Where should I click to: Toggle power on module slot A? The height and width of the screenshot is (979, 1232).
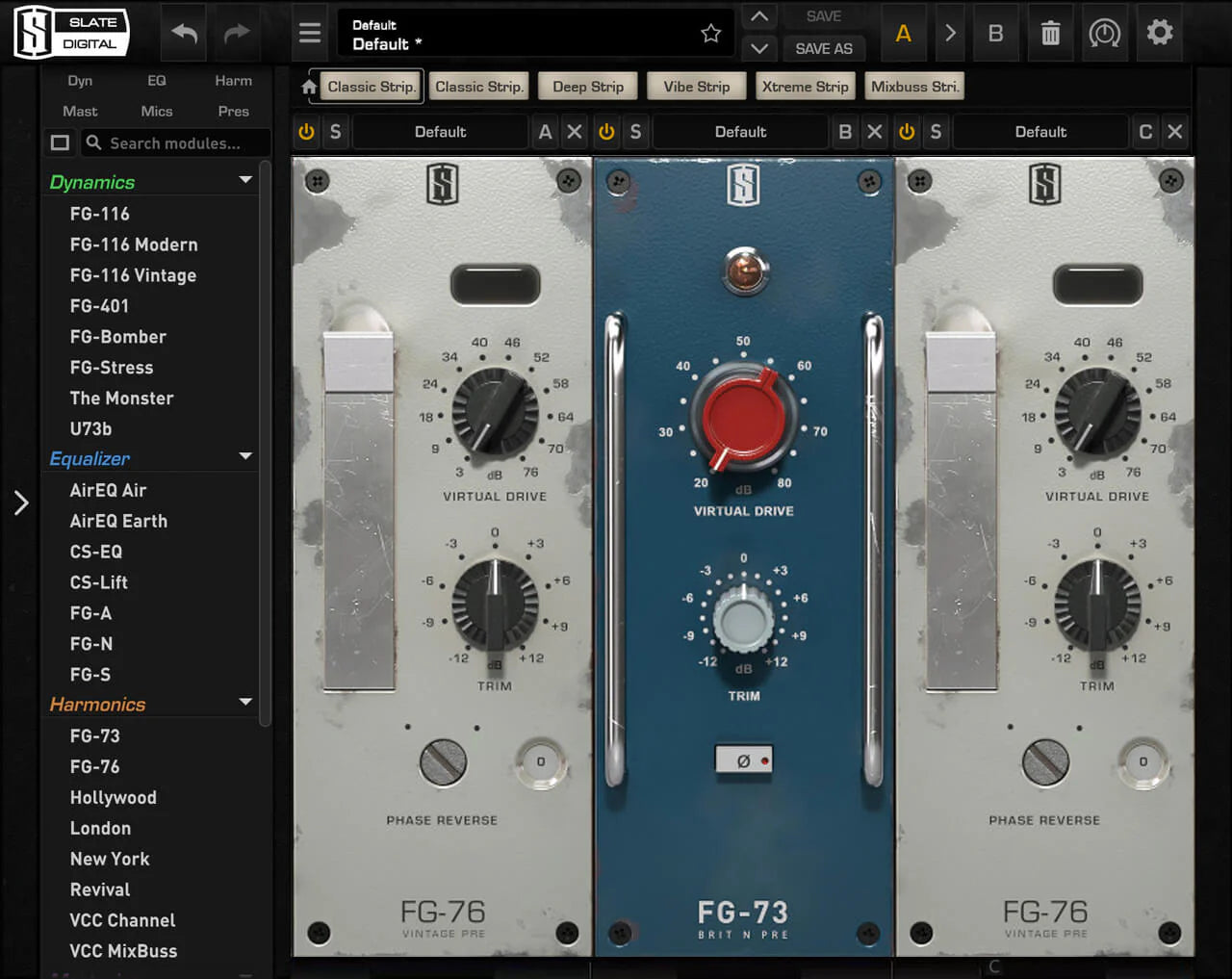click(306, 132)
